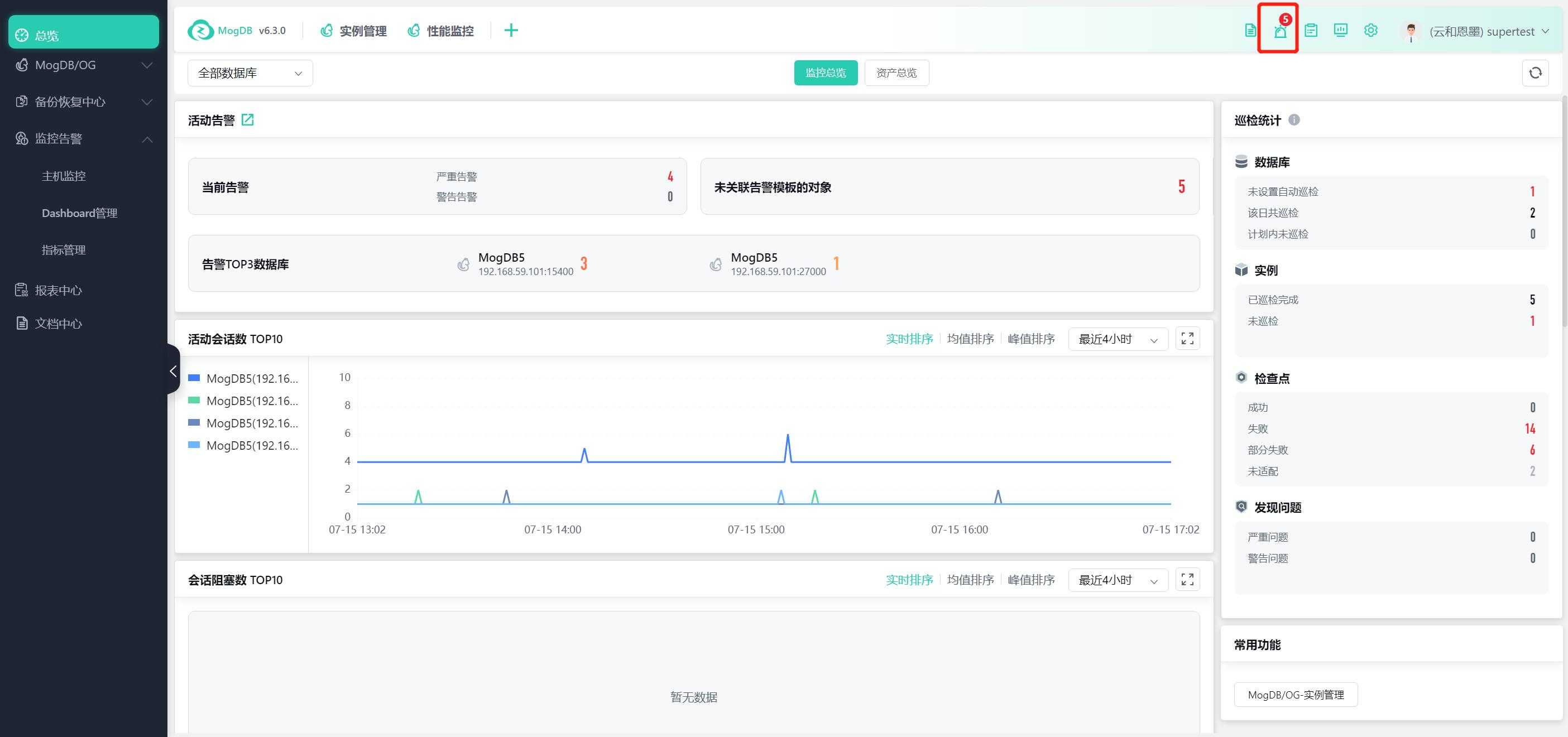Click the plus icon to add tab

511,31
